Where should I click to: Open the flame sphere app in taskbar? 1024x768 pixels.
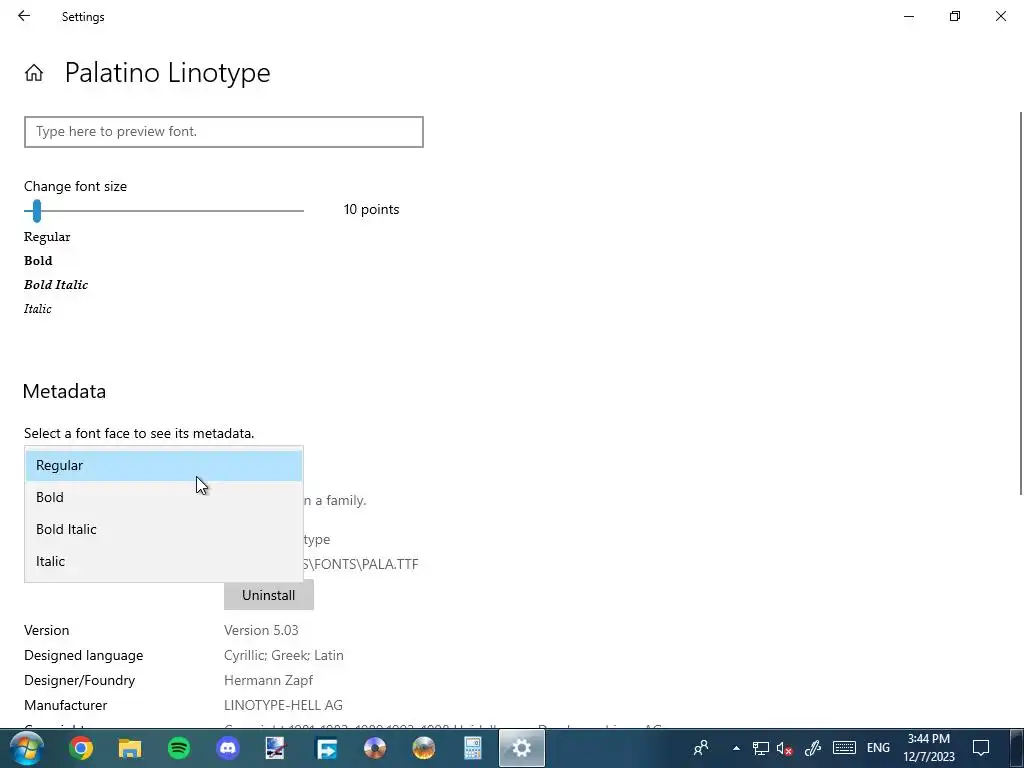424,748
